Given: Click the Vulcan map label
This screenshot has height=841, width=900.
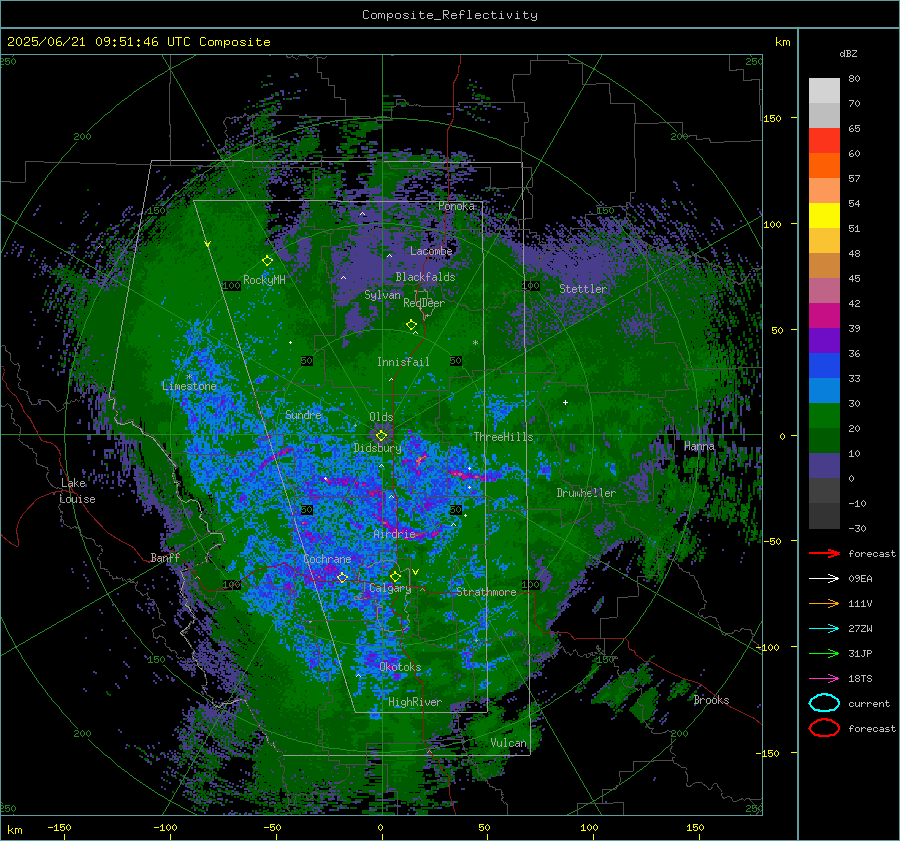Looking at the screenshot, I should tap(508, 743).
